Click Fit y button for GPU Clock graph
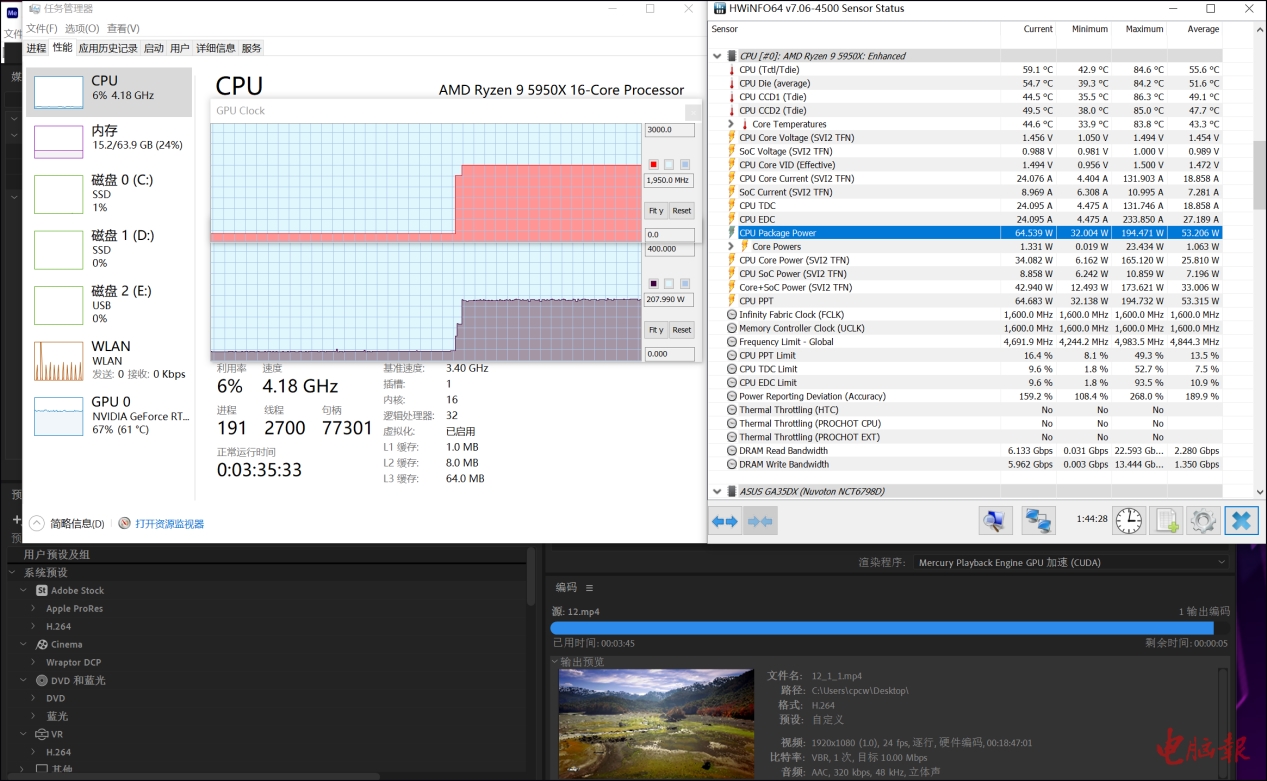 click(x=656, y=211)
